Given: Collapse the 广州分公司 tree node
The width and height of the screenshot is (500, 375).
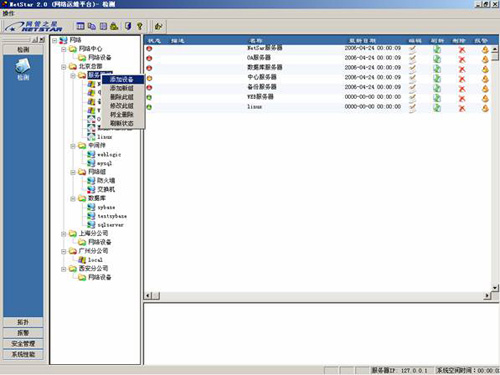Looking at the screenshot, I should click(63, 252).
